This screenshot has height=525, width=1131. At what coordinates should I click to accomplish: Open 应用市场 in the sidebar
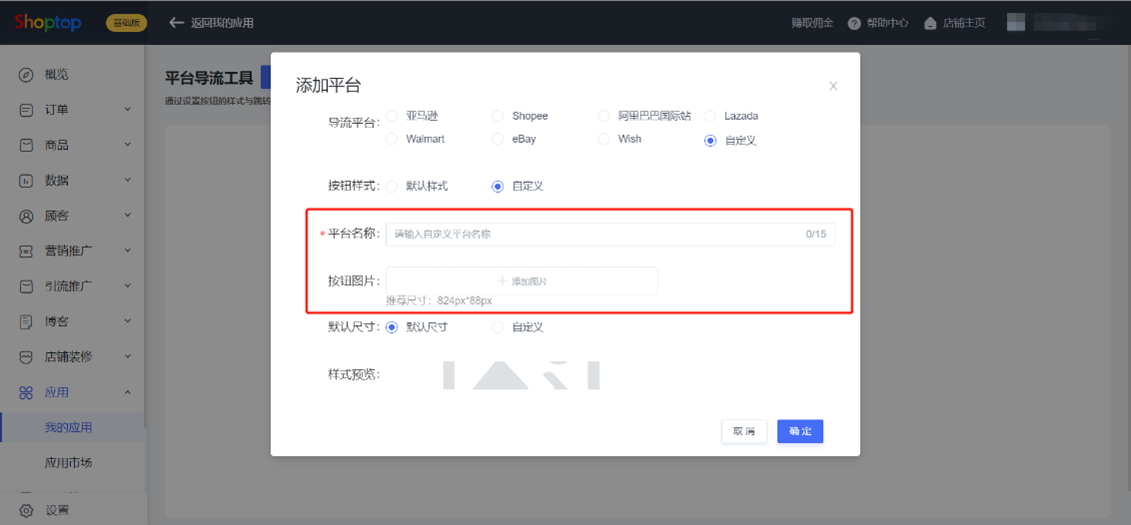pos(69,463)
